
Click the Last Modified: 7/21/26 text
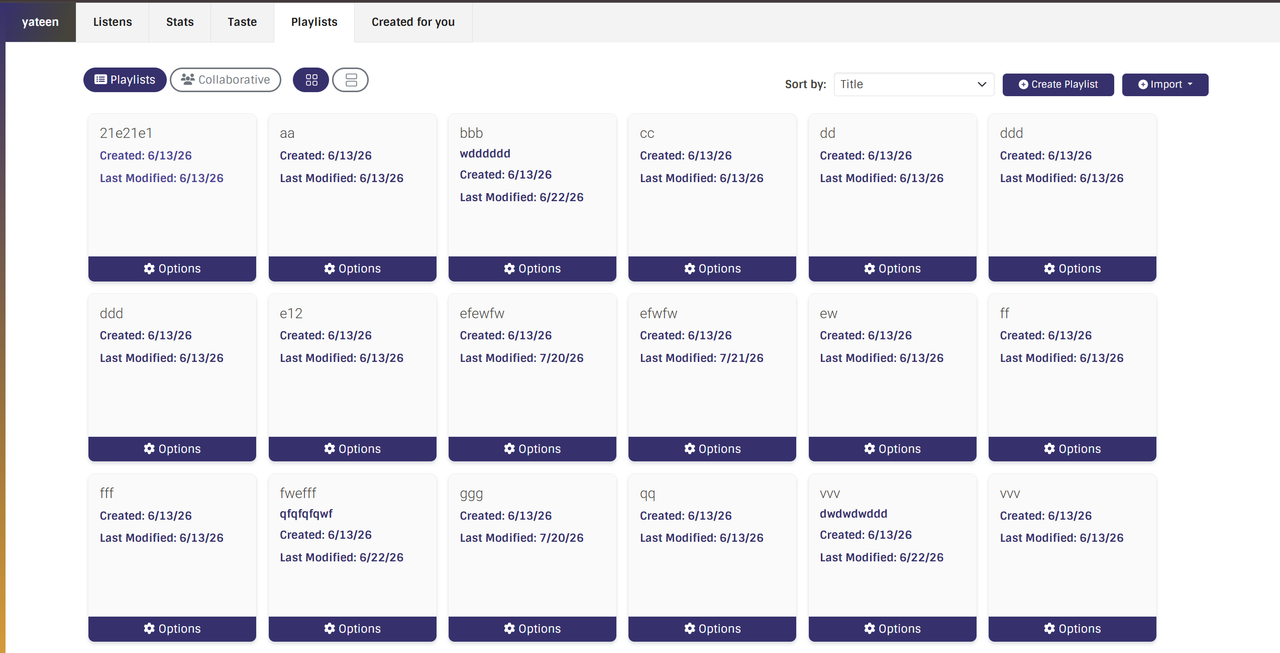click(x=702, y=358)
